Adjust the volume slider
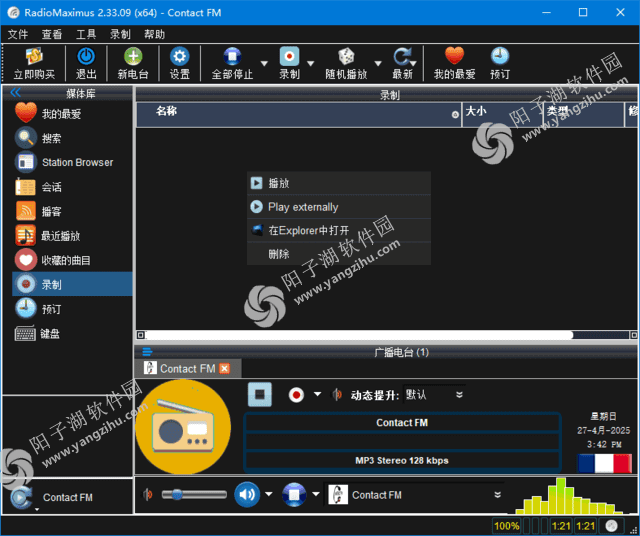640x536 pixels. [194, 494]
